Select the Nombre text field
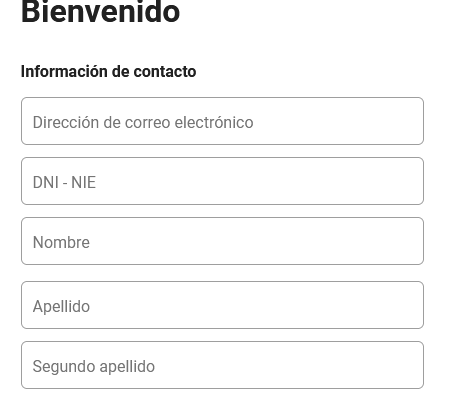 click(x=222, y=241)
